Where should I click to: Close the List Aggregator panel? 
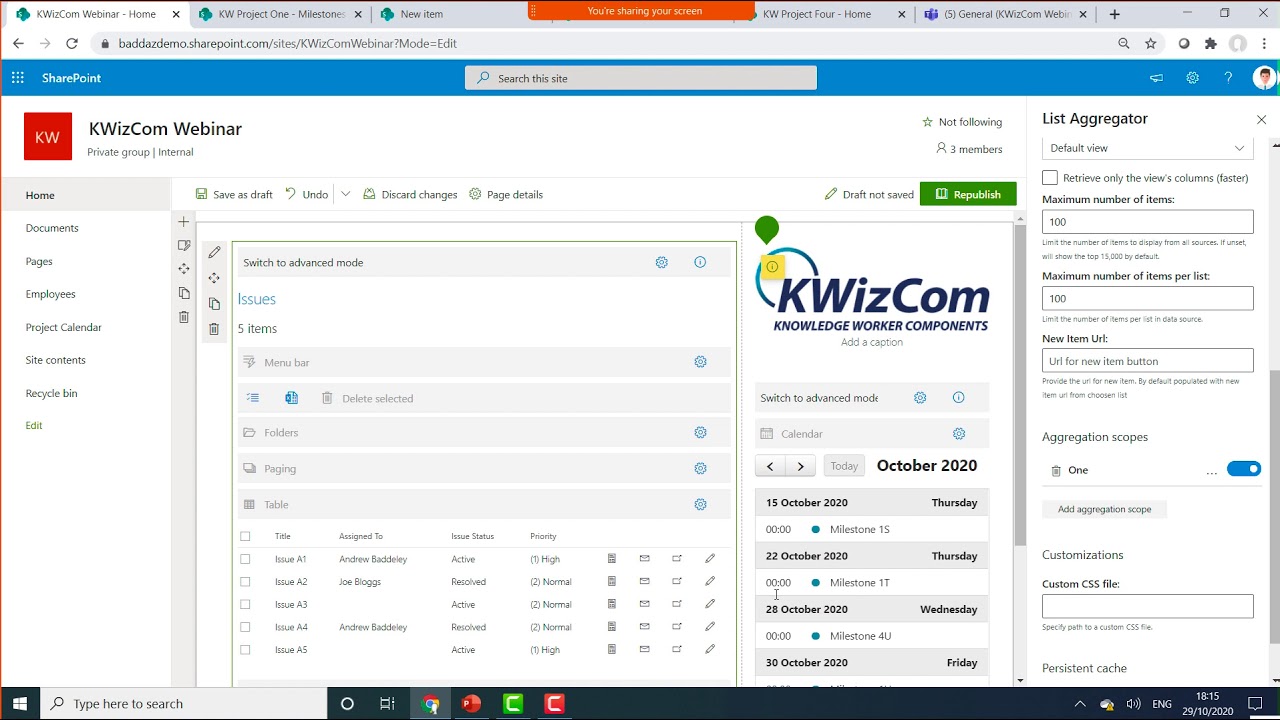pos(1261,119)
